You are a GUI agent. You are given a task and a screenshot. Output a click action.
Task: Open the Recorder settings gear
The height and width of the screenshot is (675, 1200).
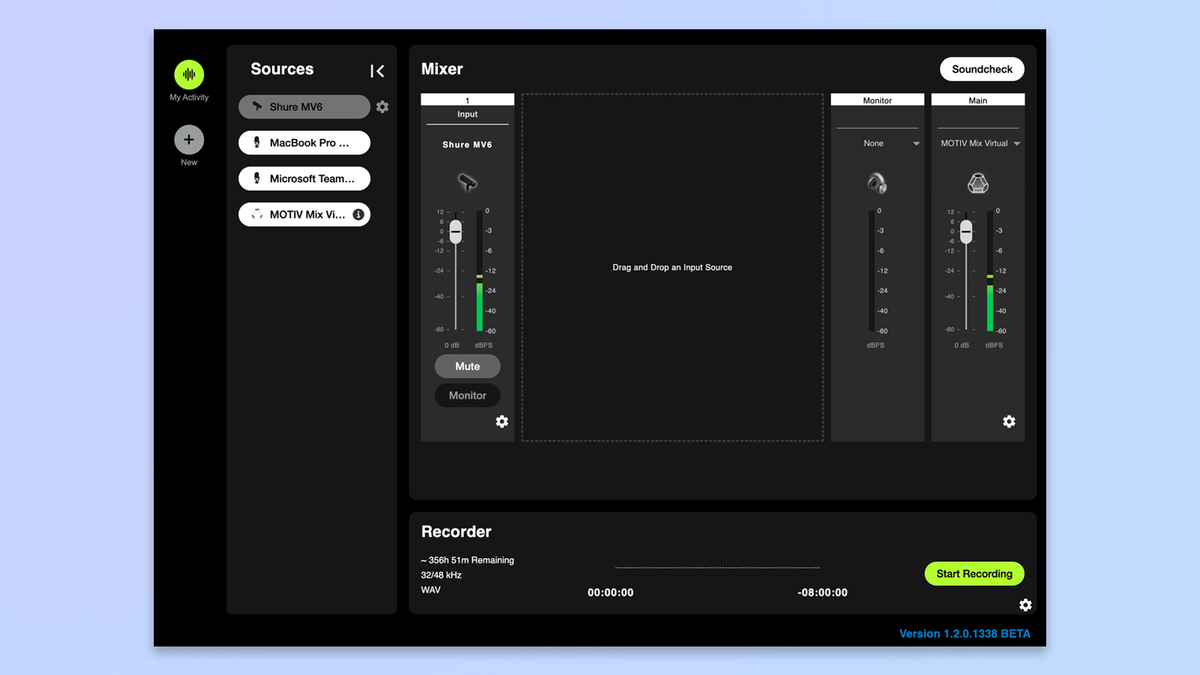[1025, 605]
